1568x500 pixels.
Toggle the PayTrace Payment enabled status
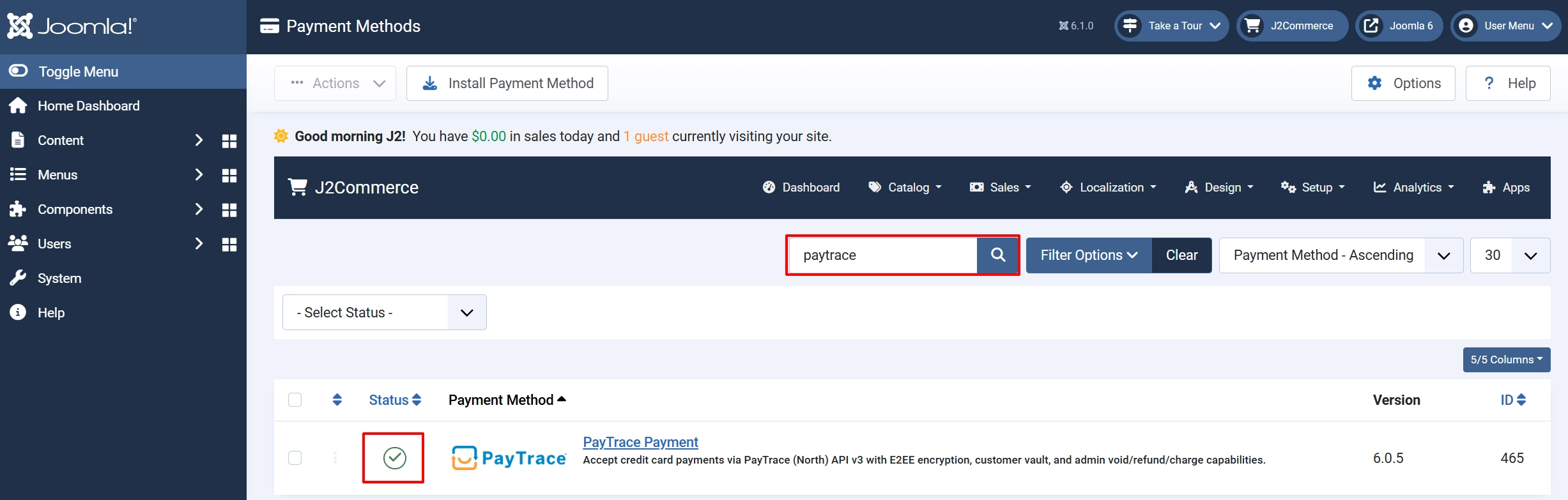click(x=395, y=458)
